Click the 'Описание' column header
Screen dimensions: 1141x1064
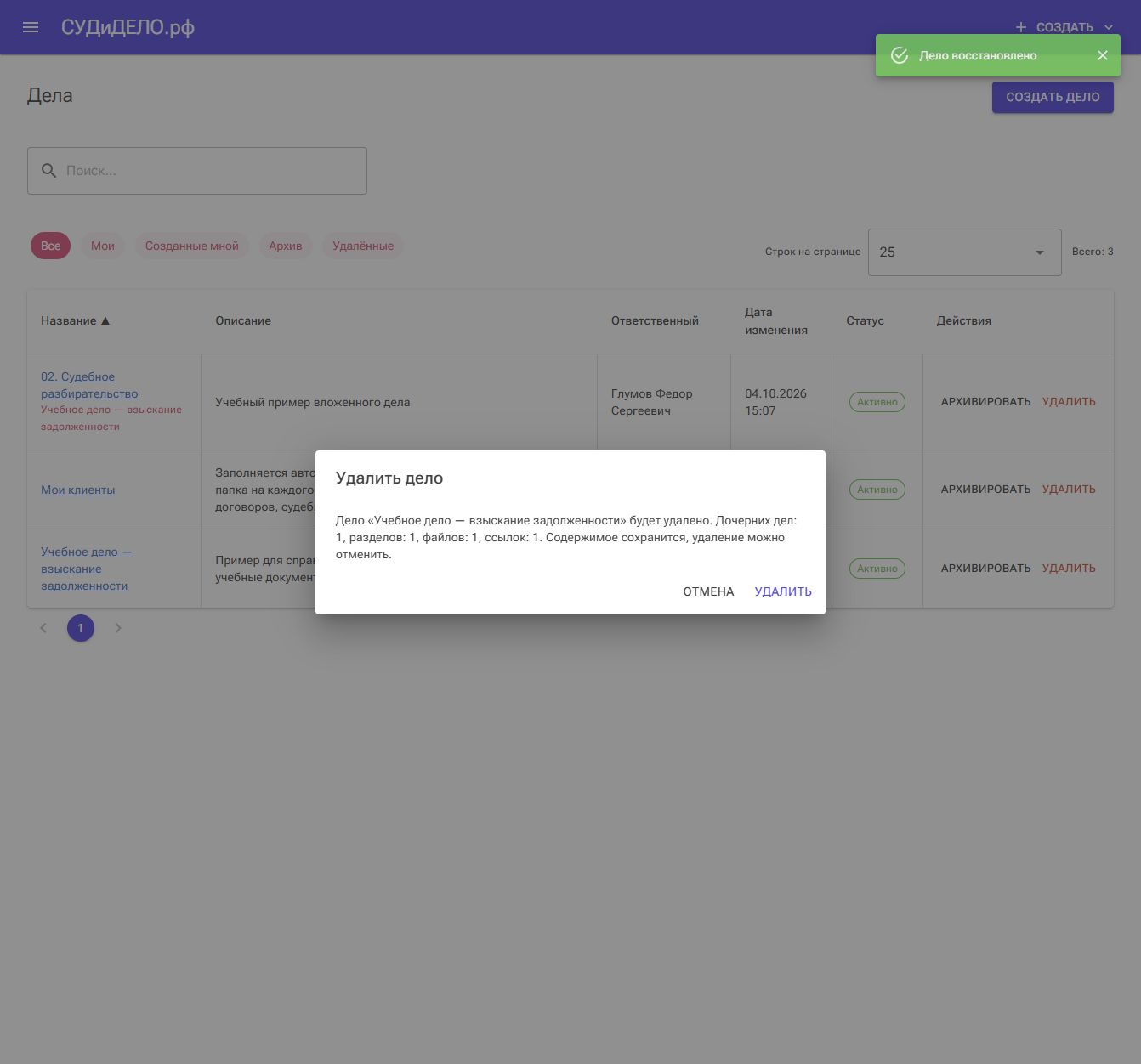pos(243,321)
